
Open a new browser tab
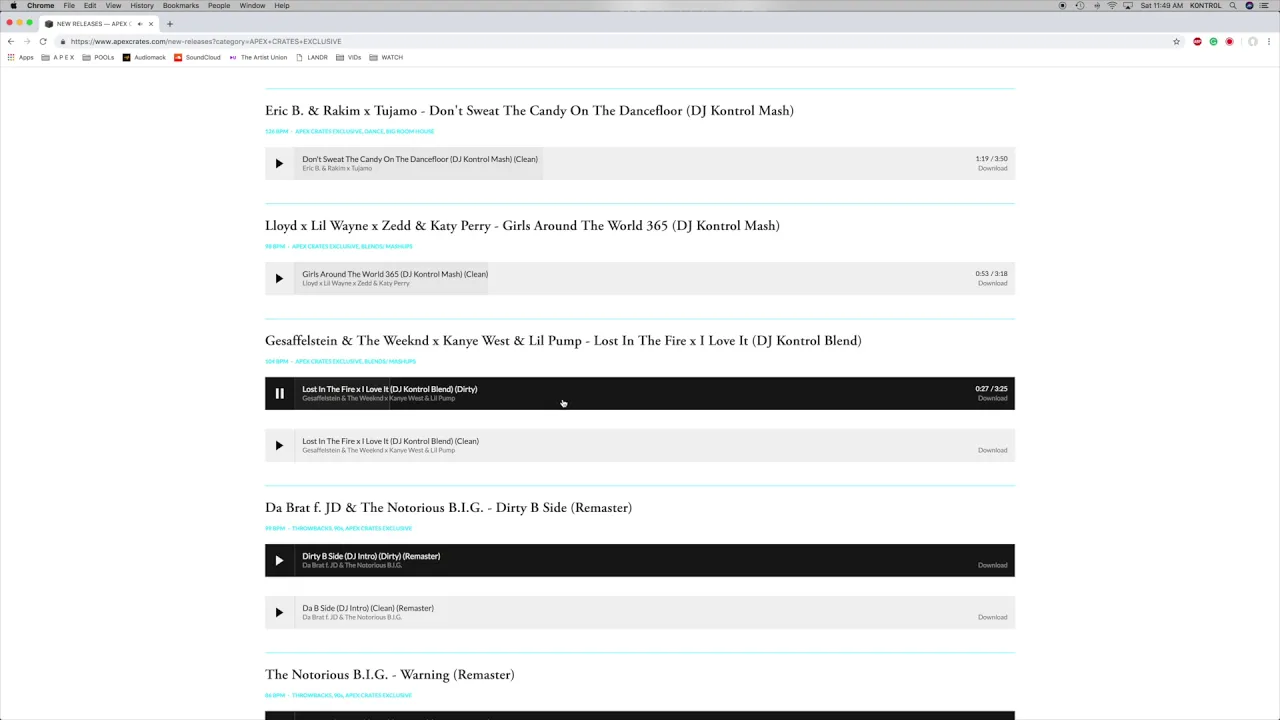coord(169,23)
